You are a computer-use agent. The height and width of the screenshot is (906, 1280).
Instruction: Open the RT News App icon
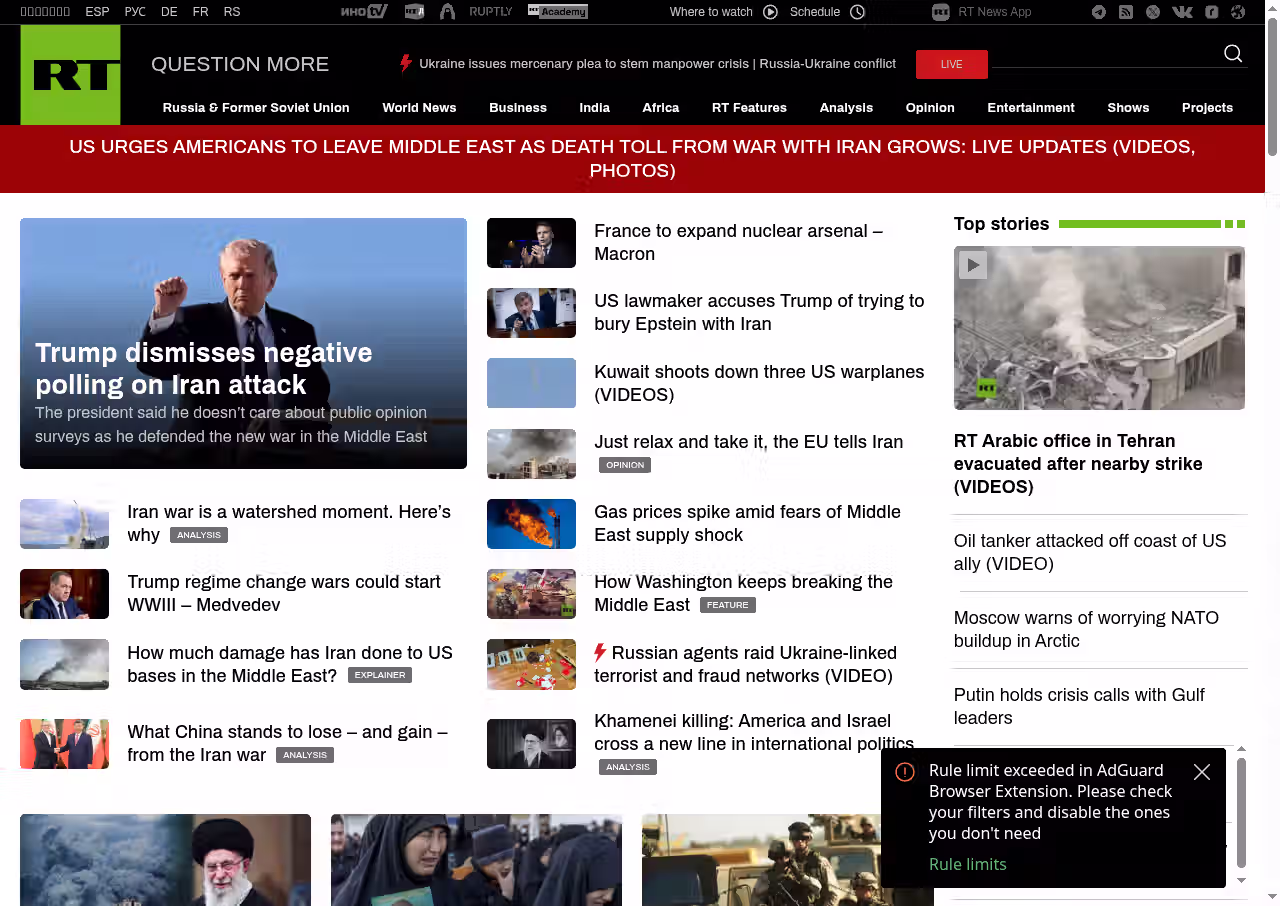(x=940, y=12)
